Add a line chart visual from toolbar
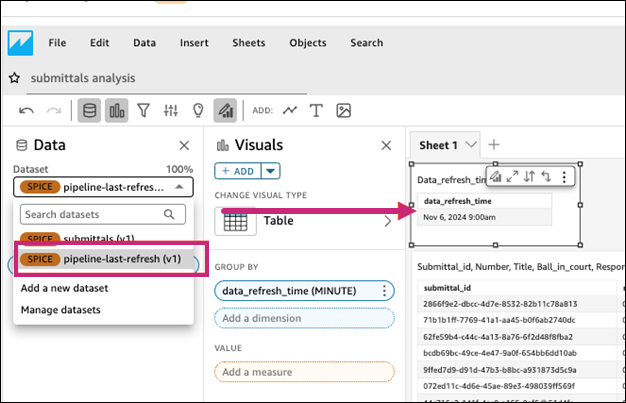626x403 pixels. pyautogui.click(x=290, y=110)
